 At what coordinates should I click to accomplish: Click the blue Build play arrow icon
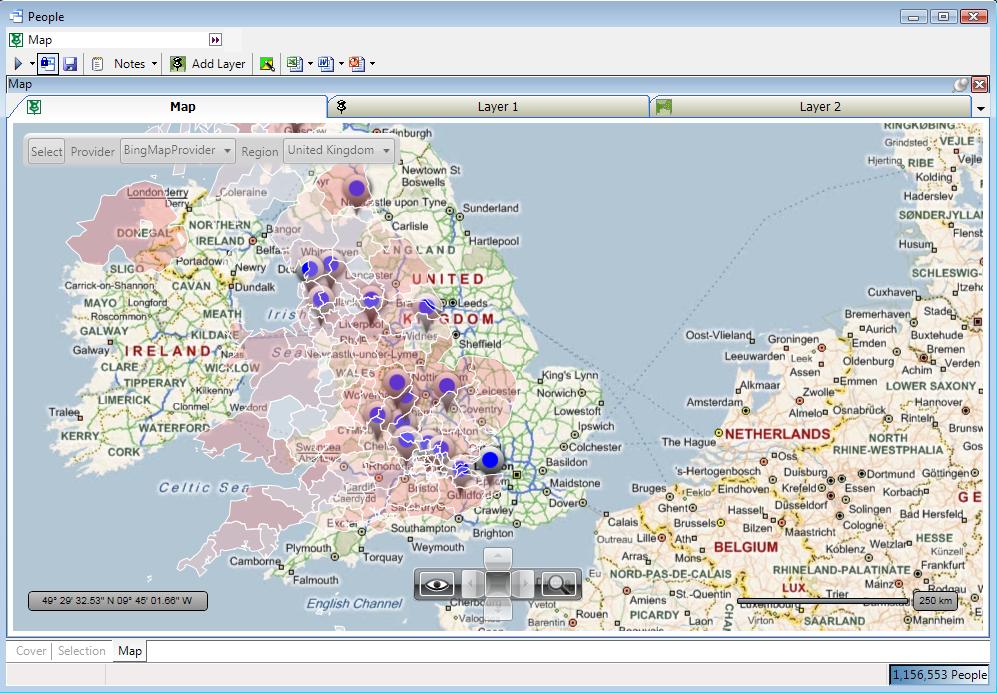18,64
